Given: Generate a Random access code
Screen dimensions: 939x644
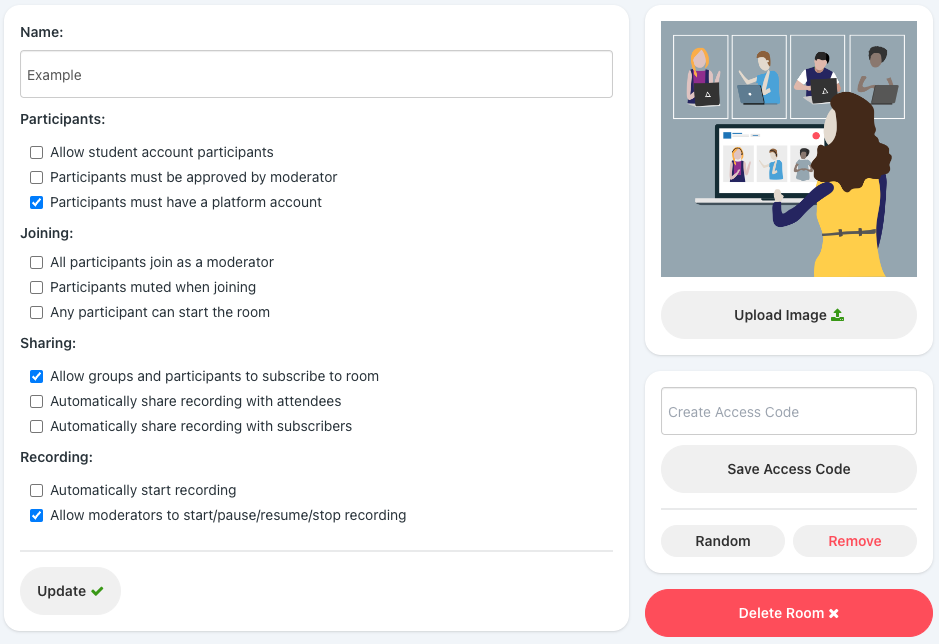Looking at the screenshot, I should pos(723,541).
